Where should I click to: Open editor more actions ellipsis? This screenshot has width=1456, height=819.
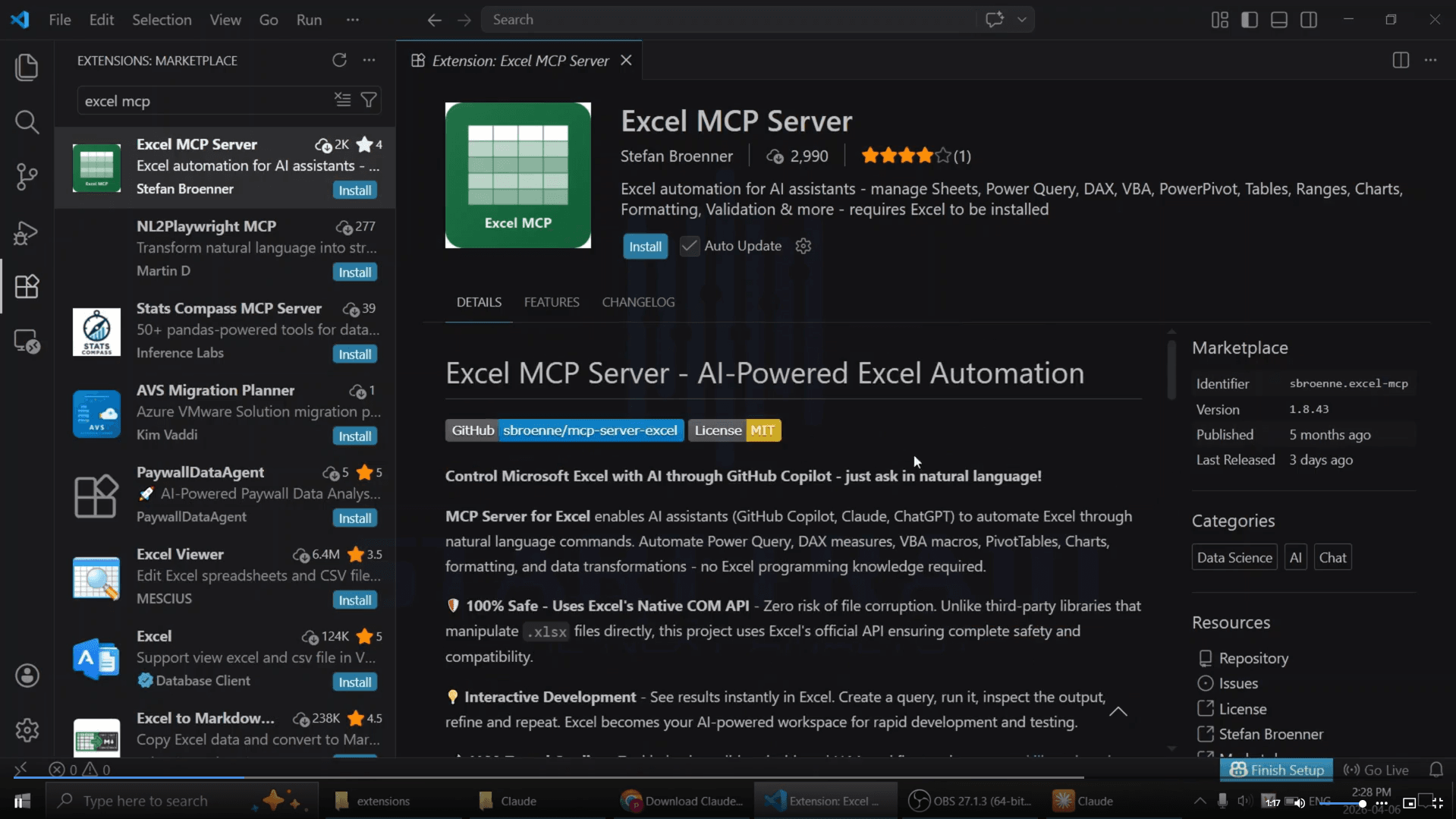(x=1430, y=60)
